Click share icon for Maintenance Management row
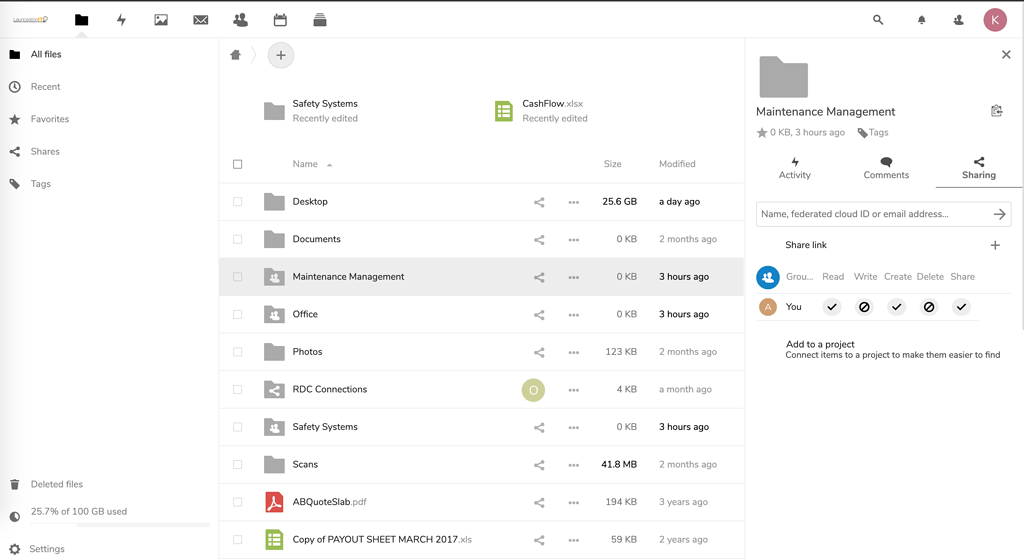The height and width of the screenshot is (560, 1024). [x=539, y=277]
